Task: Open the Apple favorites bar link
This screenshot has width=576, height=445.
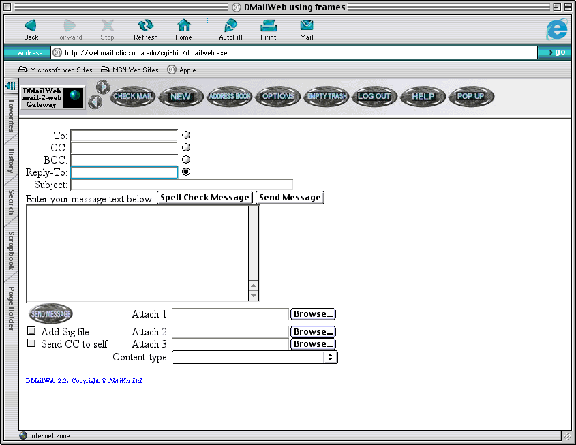Action: tap(181, 69)
